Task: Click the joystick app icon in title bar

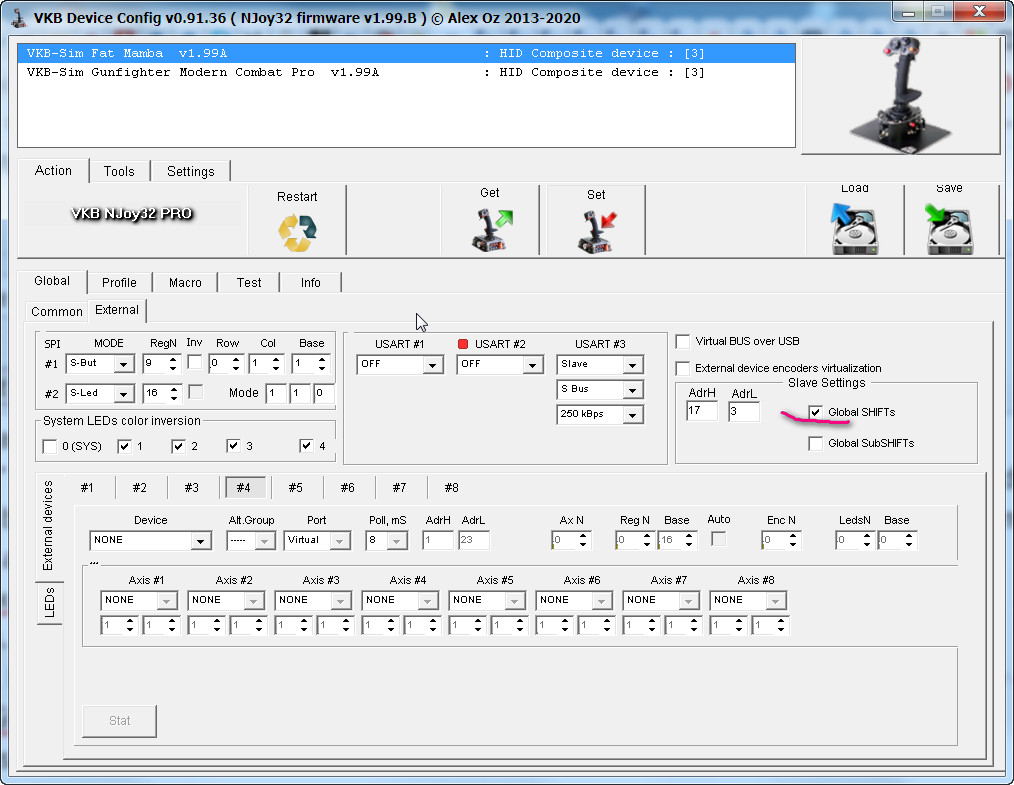Action: pos(18,16)
